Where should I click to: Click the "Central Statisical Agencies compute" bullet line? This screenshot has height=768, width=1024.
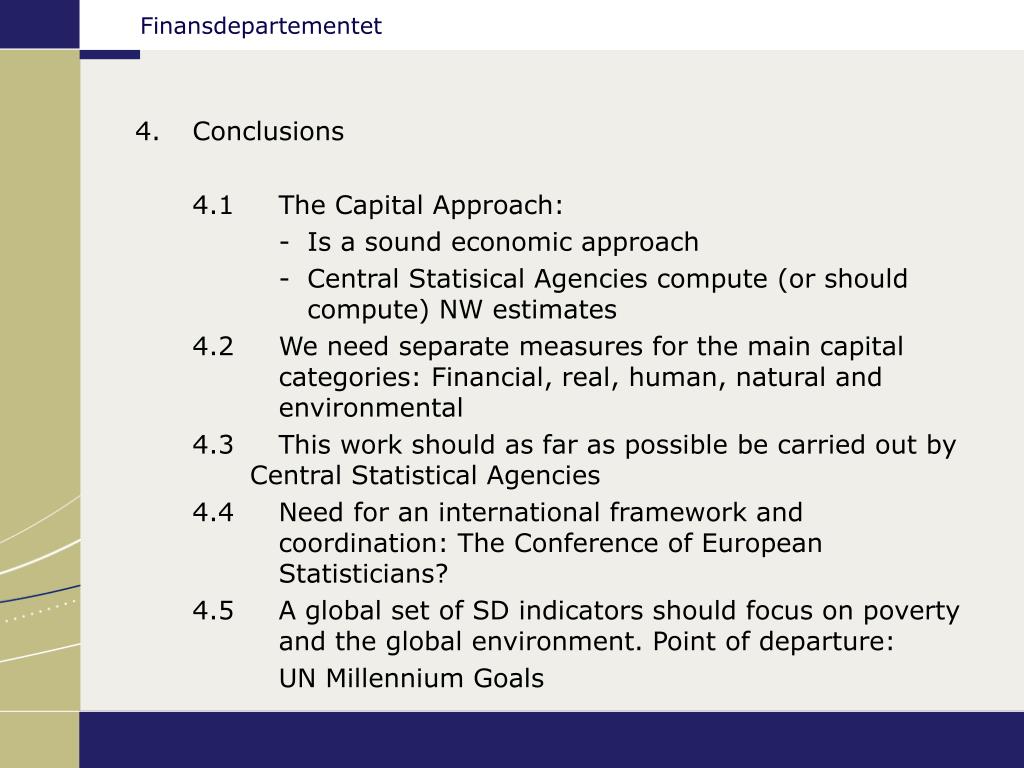[607, 278]
